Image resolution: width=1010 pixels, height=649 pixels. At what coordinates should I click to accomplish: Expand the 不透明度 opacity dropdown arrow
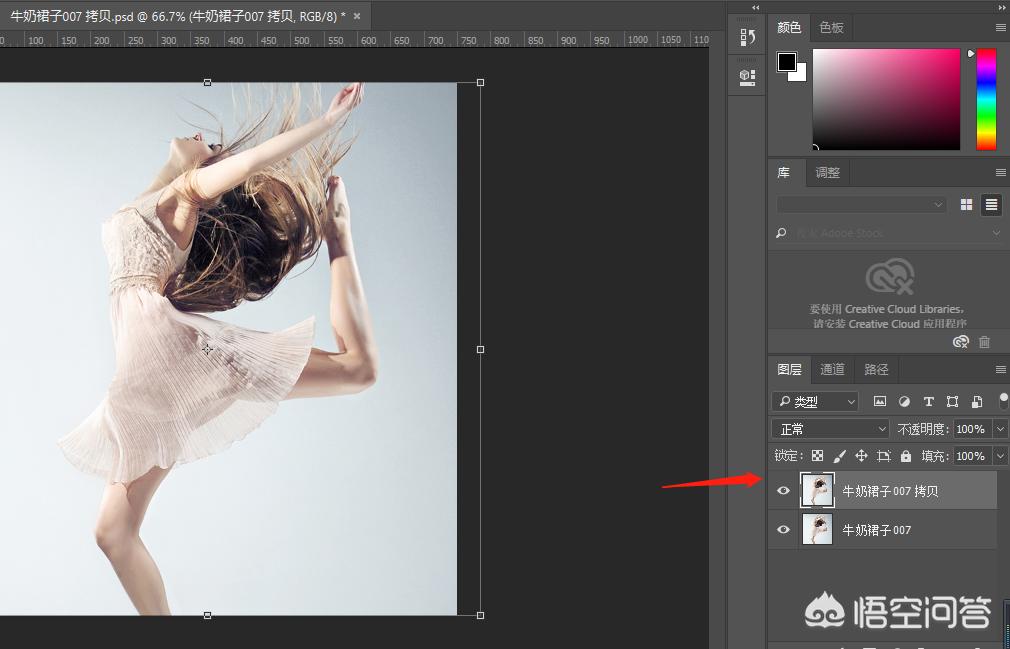[1001, 429]
